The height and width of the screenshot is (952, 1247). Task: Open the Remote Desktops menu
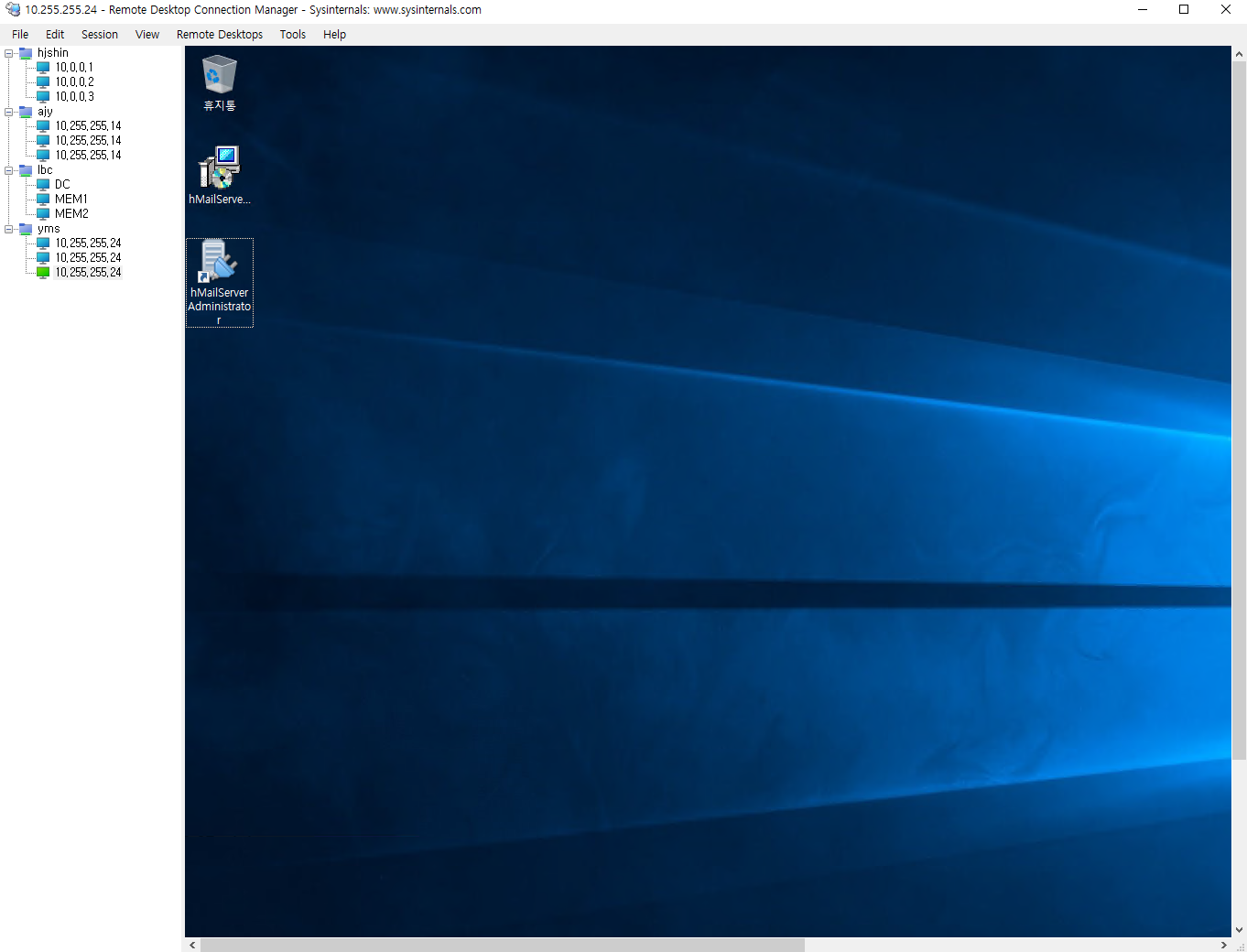coord(220,35)
